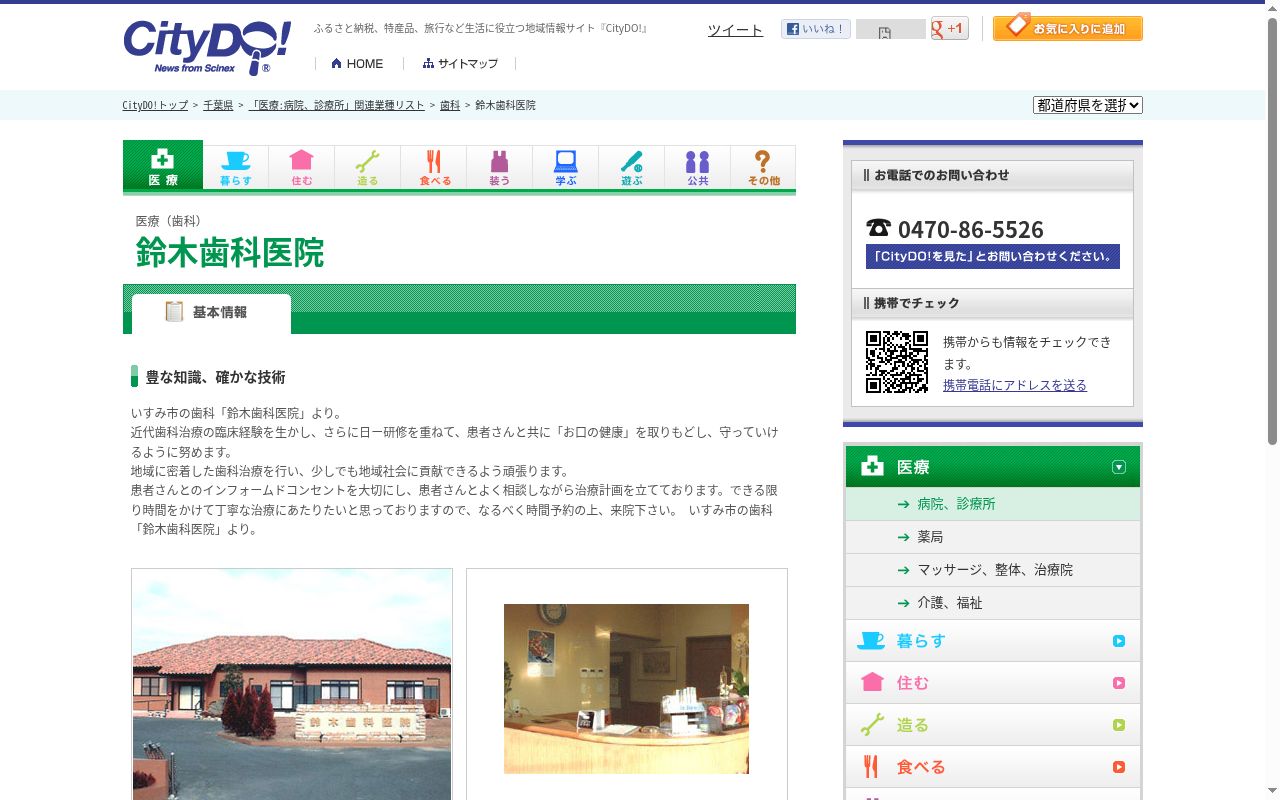Click 携帯電話にアドレスを送る link

pyautogui.click(x=1015, y=385)
